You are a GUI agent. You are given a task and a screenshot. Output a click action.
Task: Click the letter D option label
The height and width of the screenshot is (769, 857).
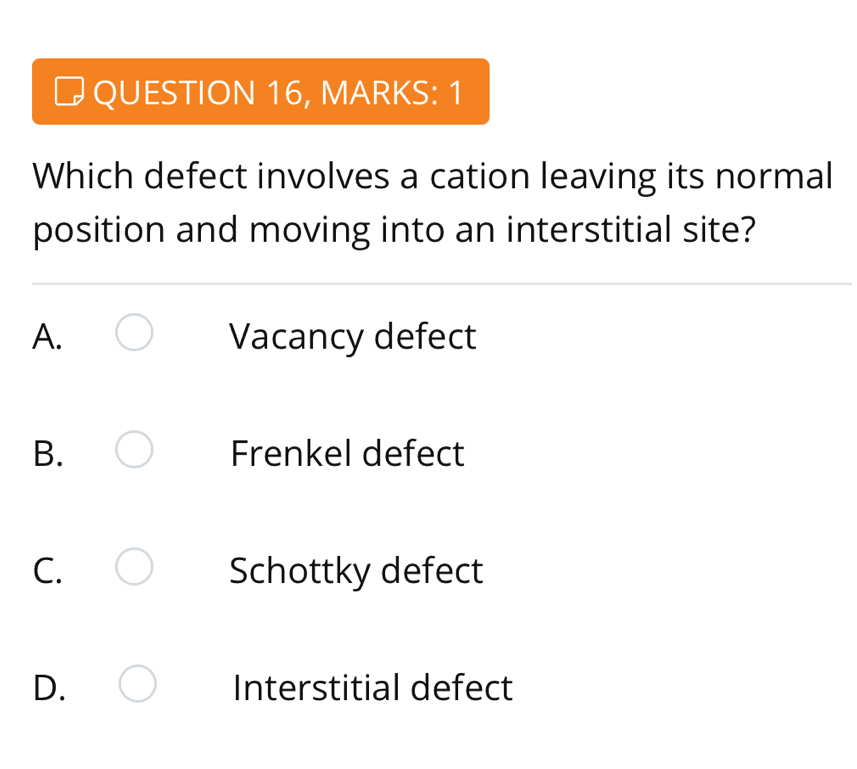[49, 688]
